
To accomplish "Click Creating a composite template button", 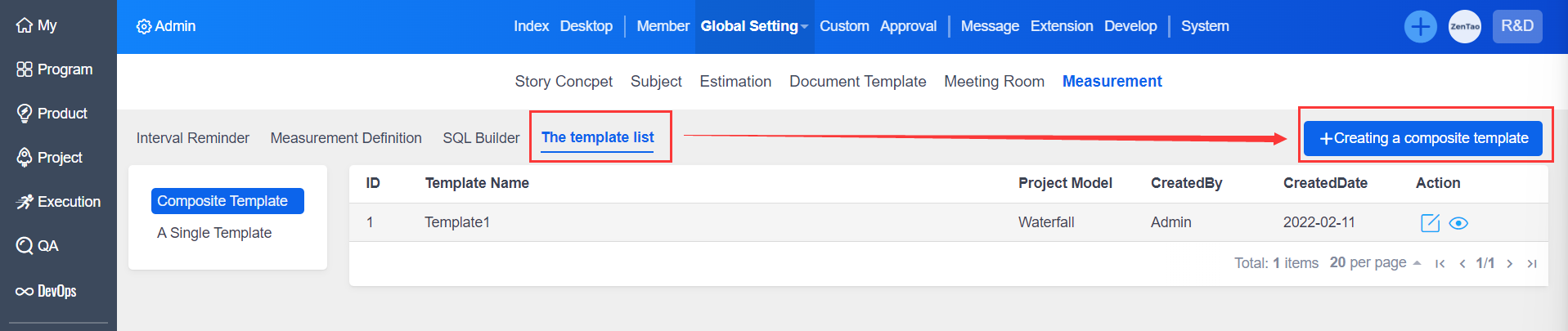I will click(x=1422, y=138).
